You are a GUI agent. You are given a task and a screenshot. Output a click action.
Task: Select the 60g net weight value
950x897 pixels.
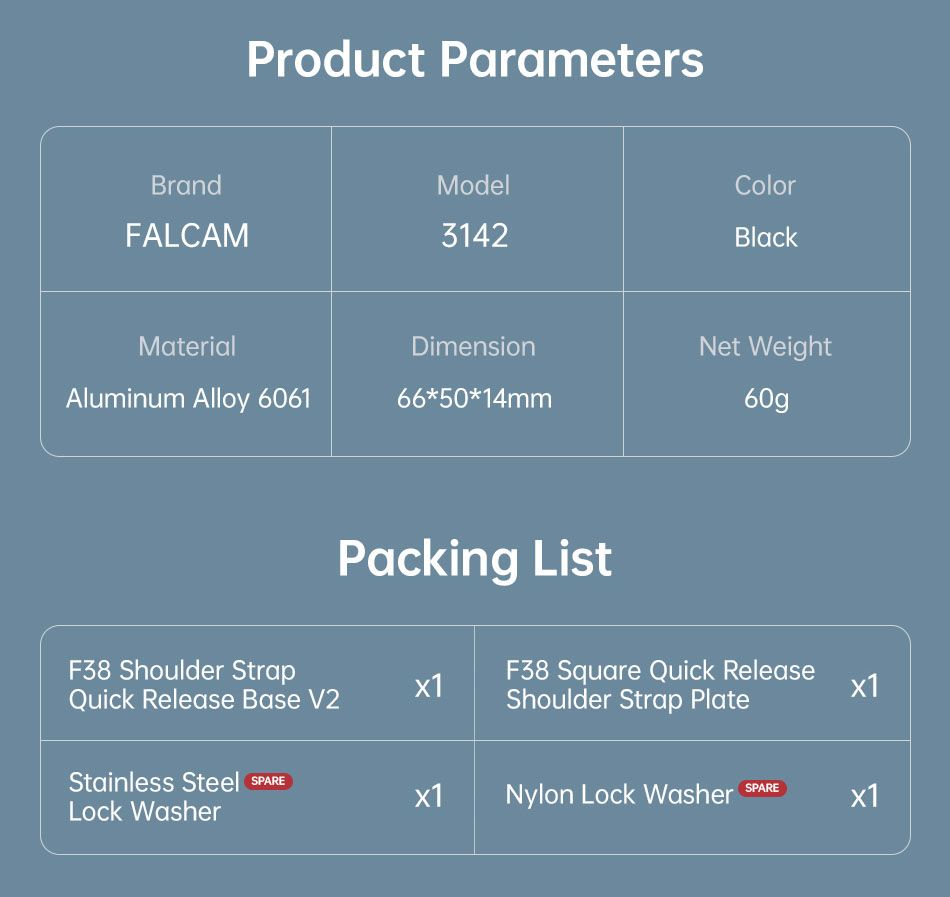coord(766,399)
